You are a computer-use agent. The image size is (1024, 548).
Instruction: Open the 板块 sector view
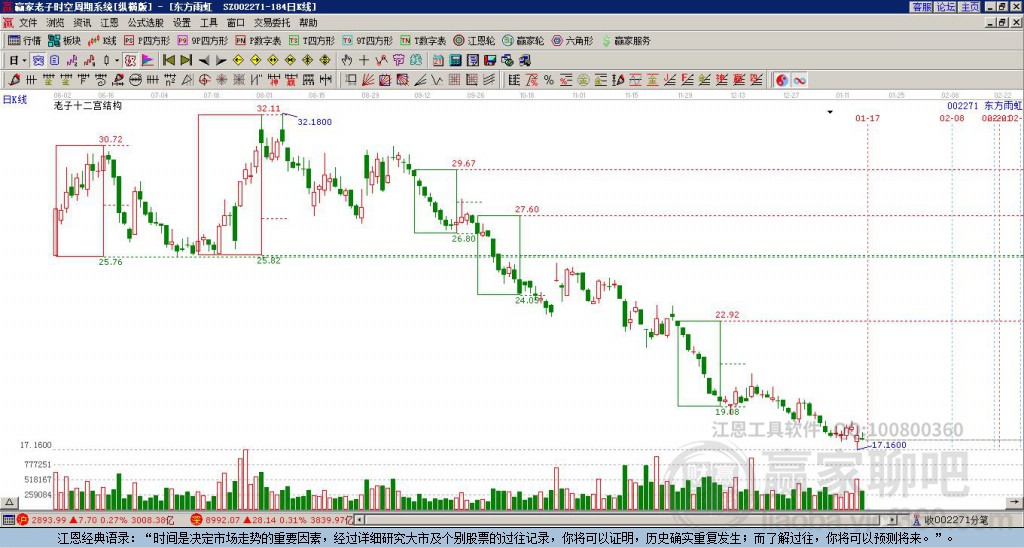coord(65,40)
